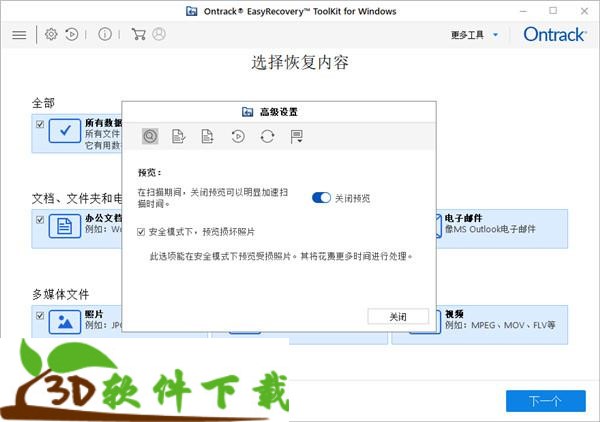Toggle the 所有数据 checkbox

pos(40,124)
